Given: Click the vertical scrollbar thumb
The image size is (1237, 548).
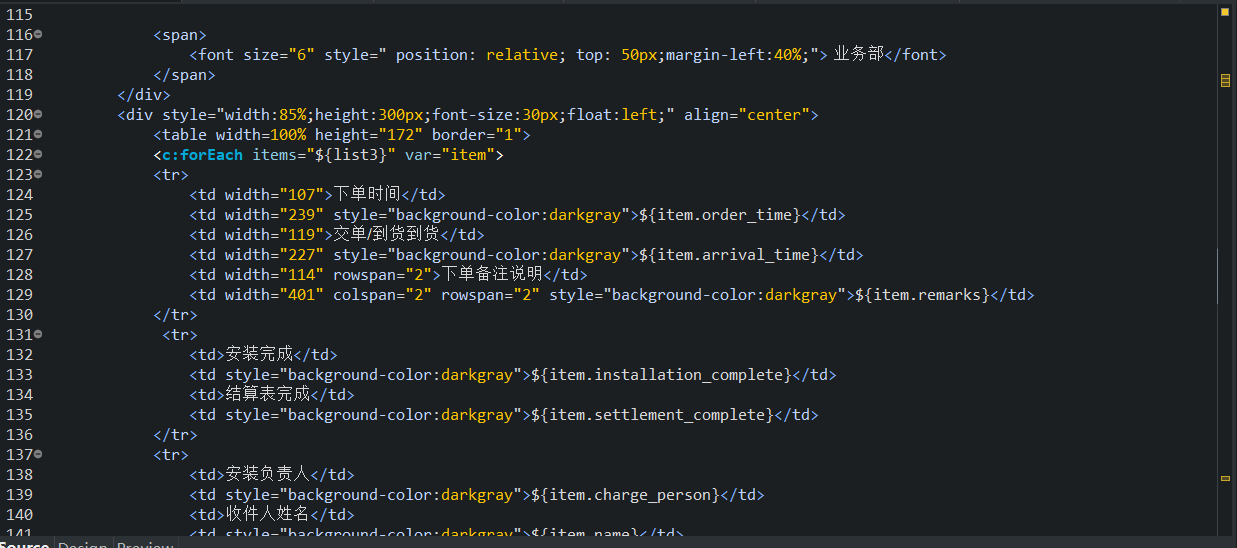Looking at the screenshot, I should [x=1217, y=275].
